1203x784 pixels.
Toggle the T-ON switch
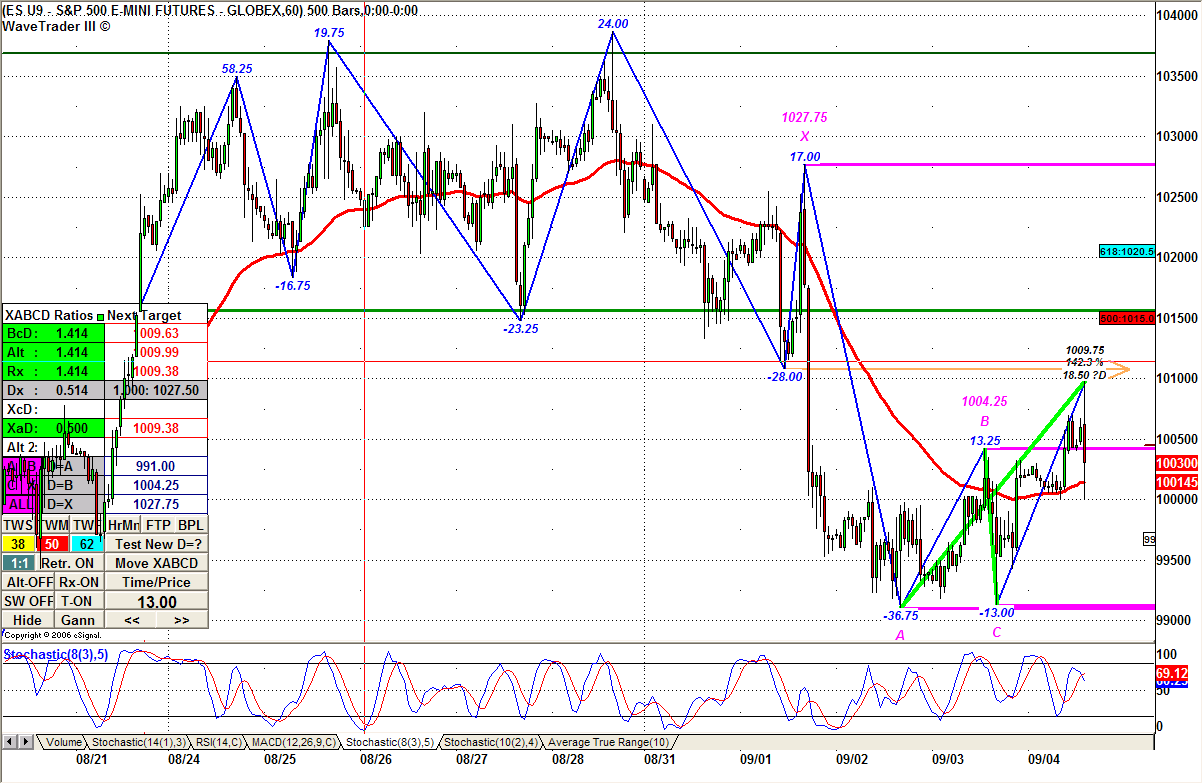[x=79, y=601]
